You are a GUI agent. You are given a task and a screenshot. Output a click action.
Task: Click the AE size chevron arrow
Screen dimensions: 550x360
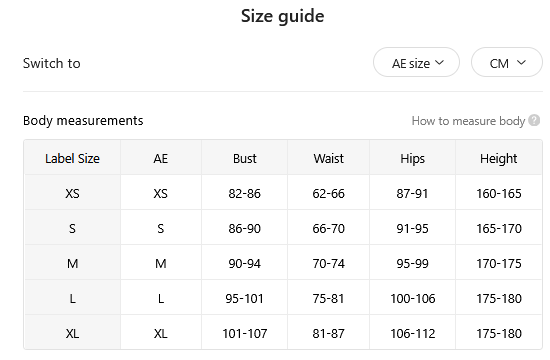click(x=440, y=62)
